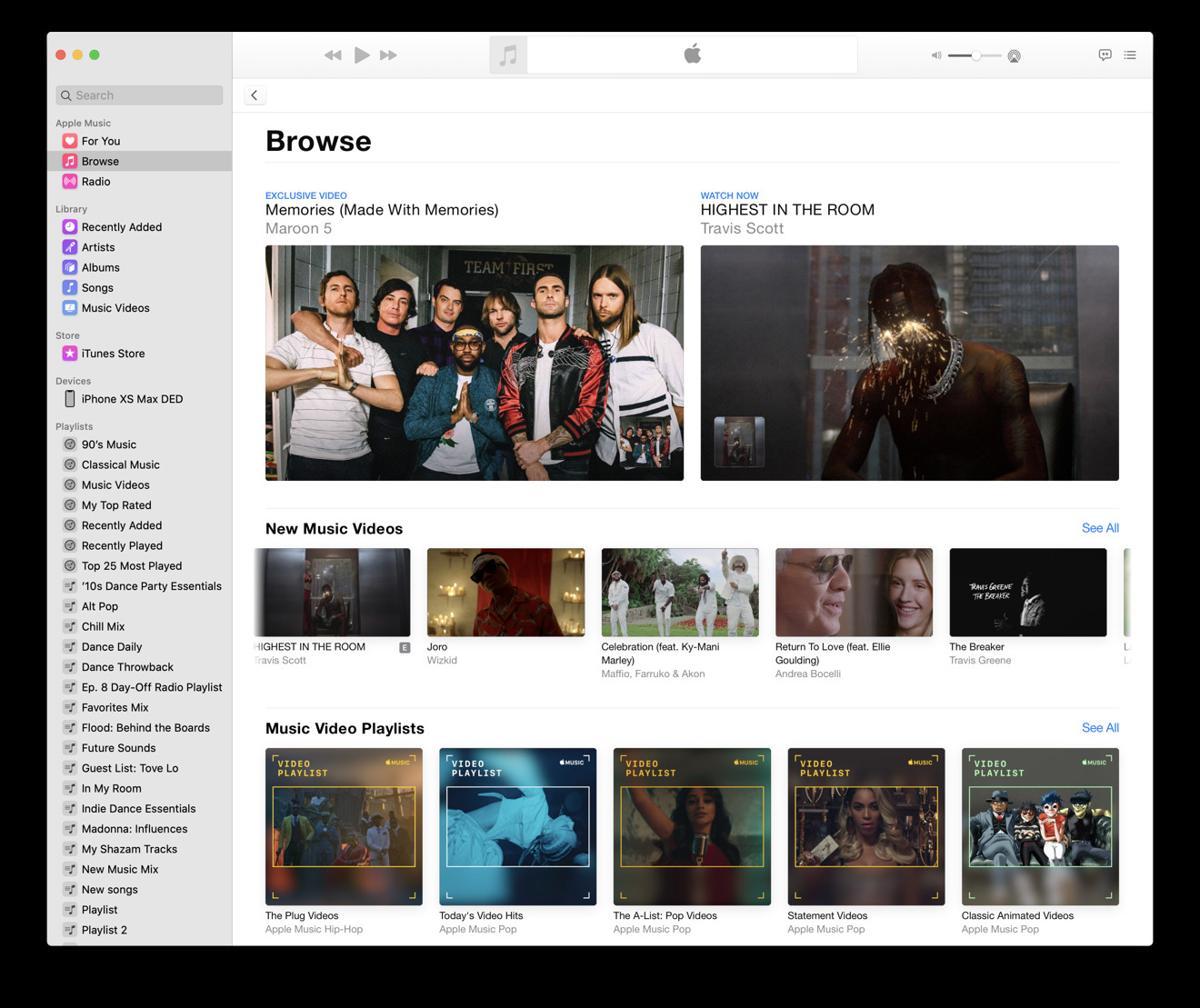1200x1008 pixels.
Task: Open the My Top Rated playlist
Action: [139, 505]
